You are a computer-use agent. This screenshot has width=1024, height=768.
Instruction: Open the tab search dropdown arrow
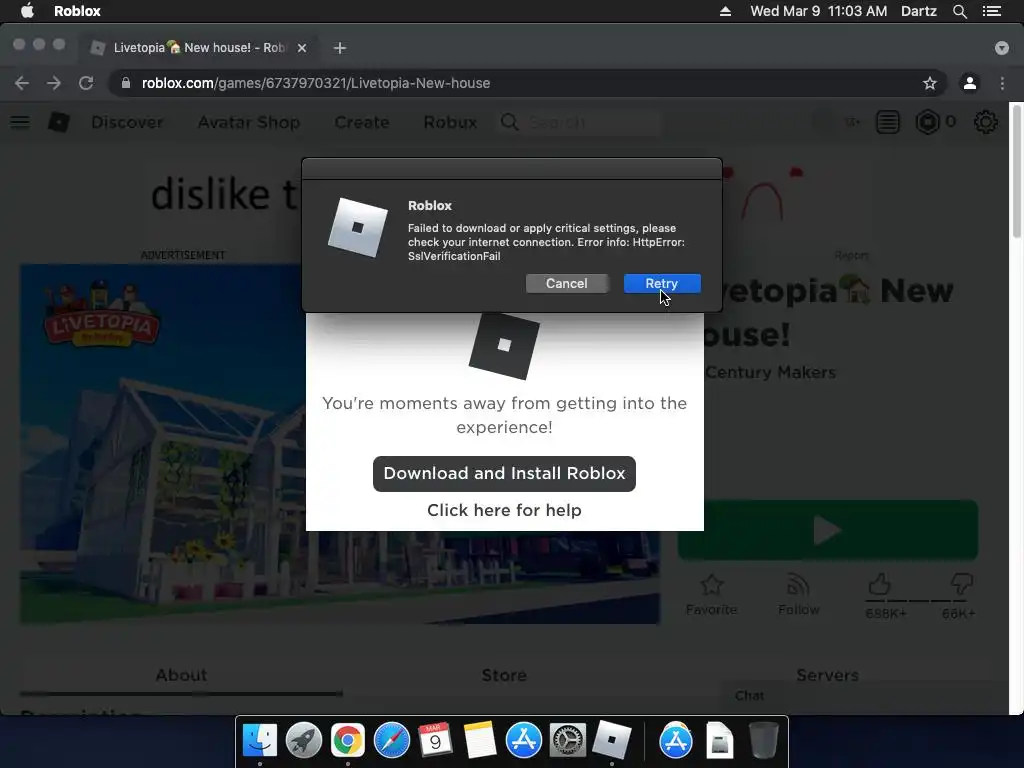click(1002, 48)
